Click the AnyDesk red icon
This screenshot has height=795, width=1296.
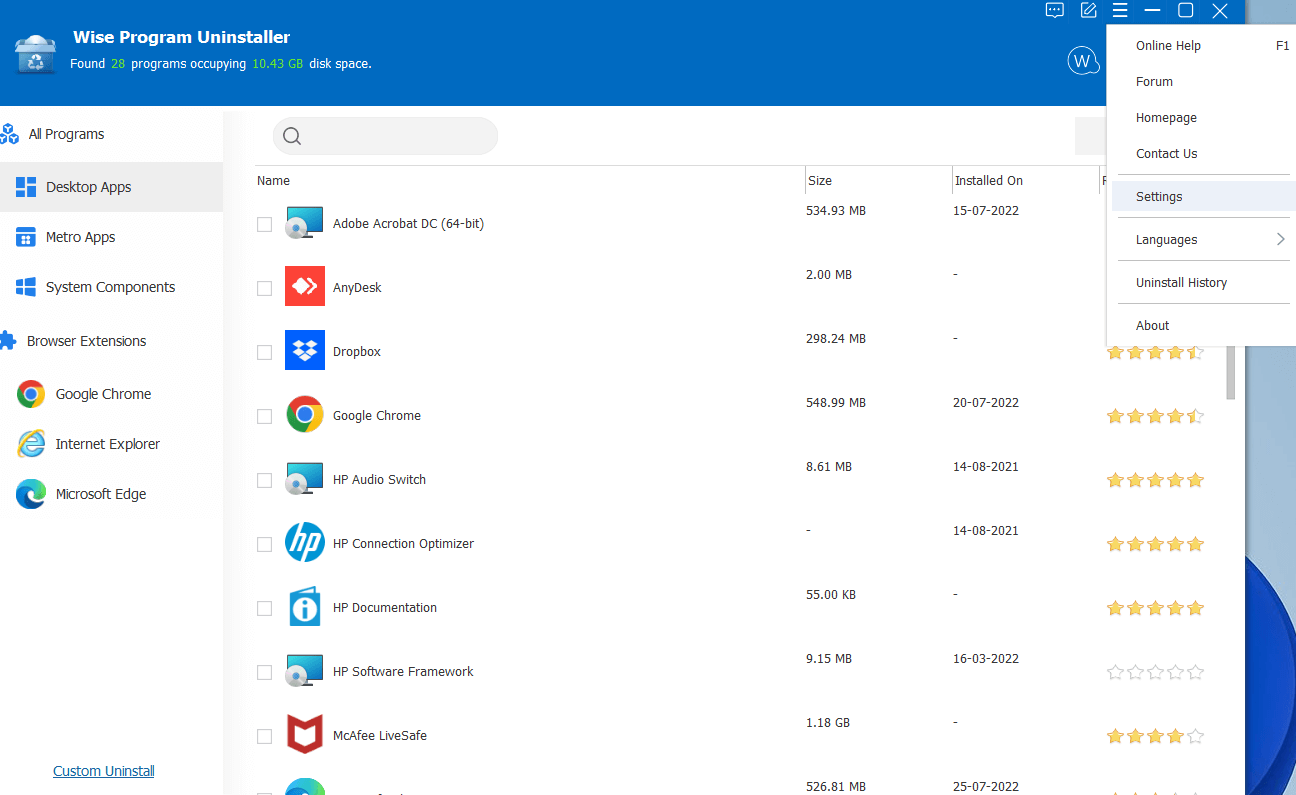(x=304, y=287)
